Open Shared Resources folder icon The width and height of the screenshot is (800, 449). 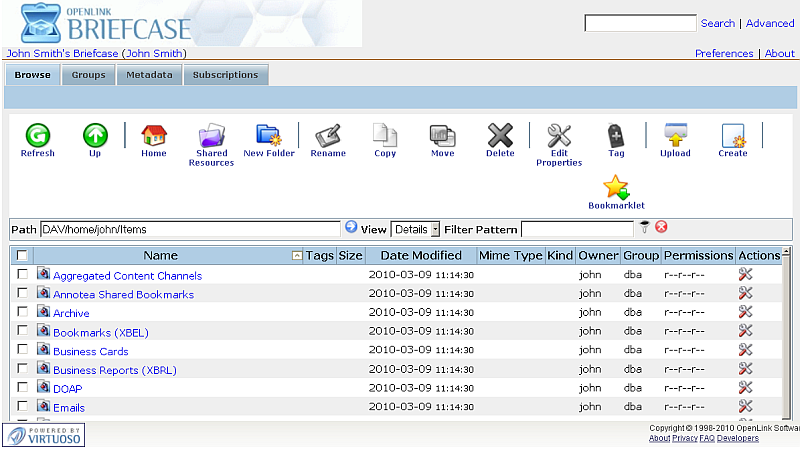click(211, 136)
